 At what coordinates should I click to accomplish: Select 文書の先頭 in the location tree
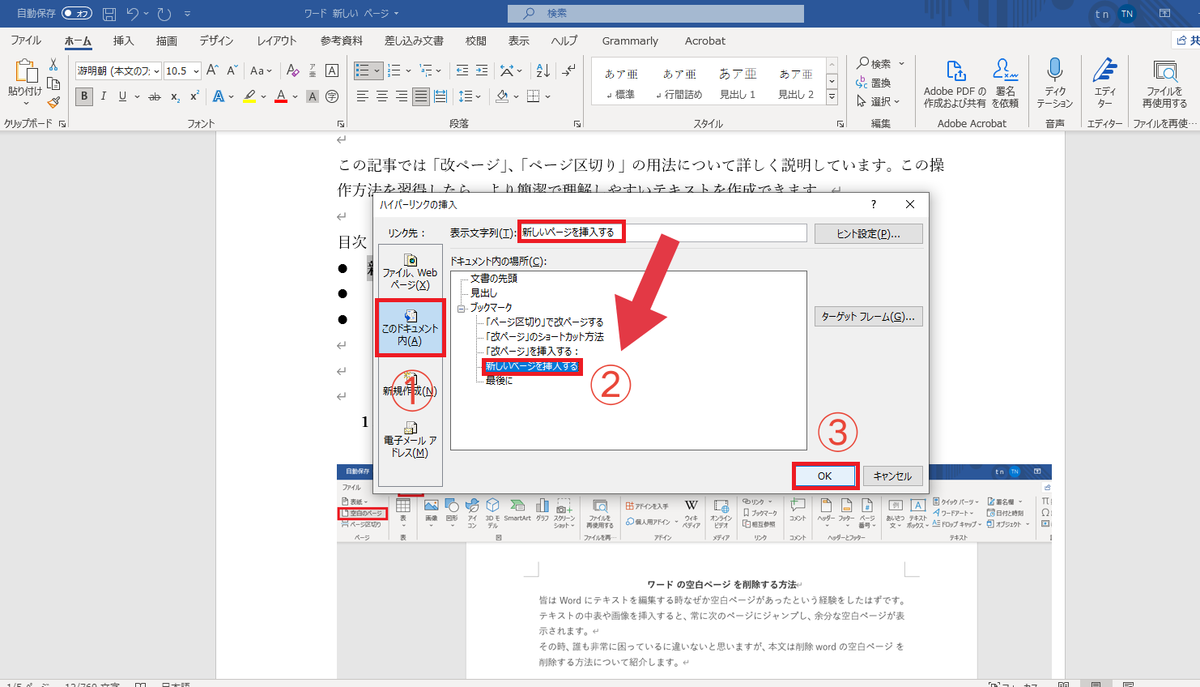(494, 278)
